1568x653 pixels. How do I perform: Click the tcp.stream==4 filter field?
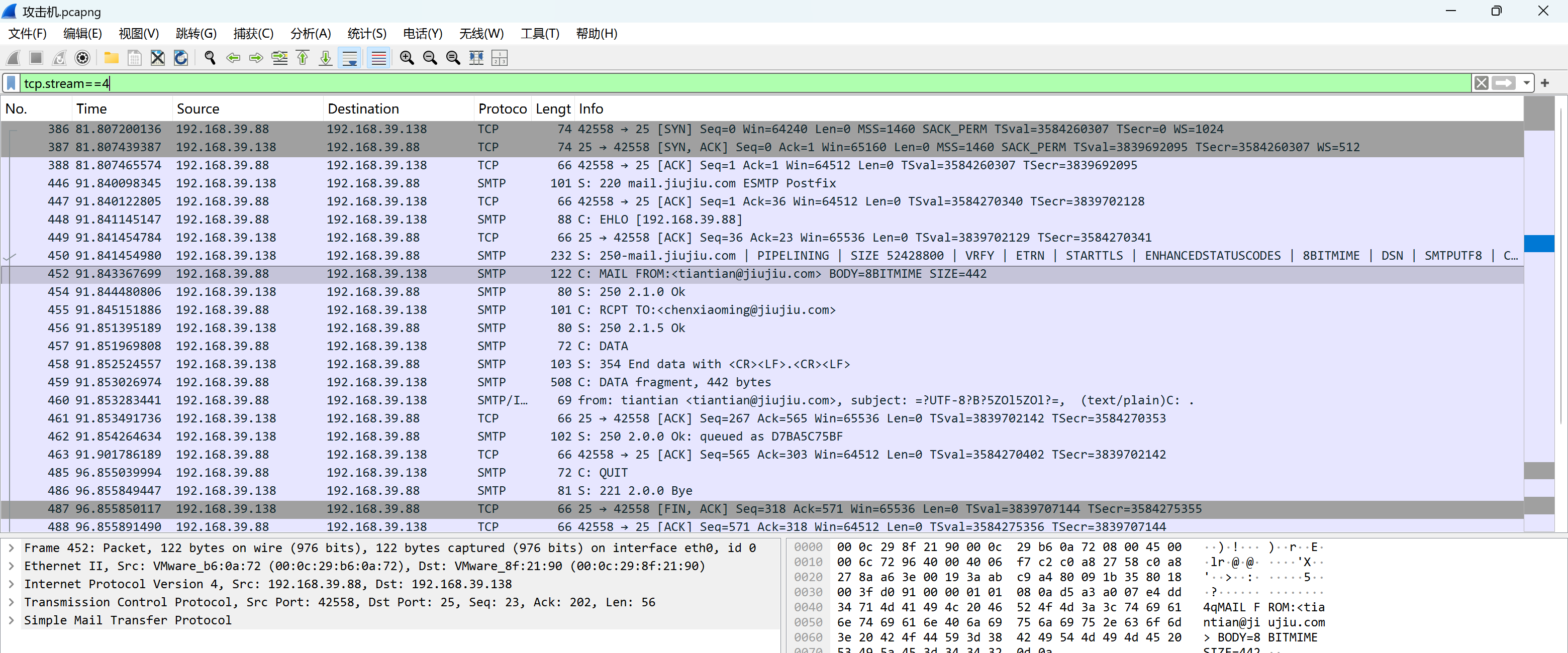coord(746,83)
